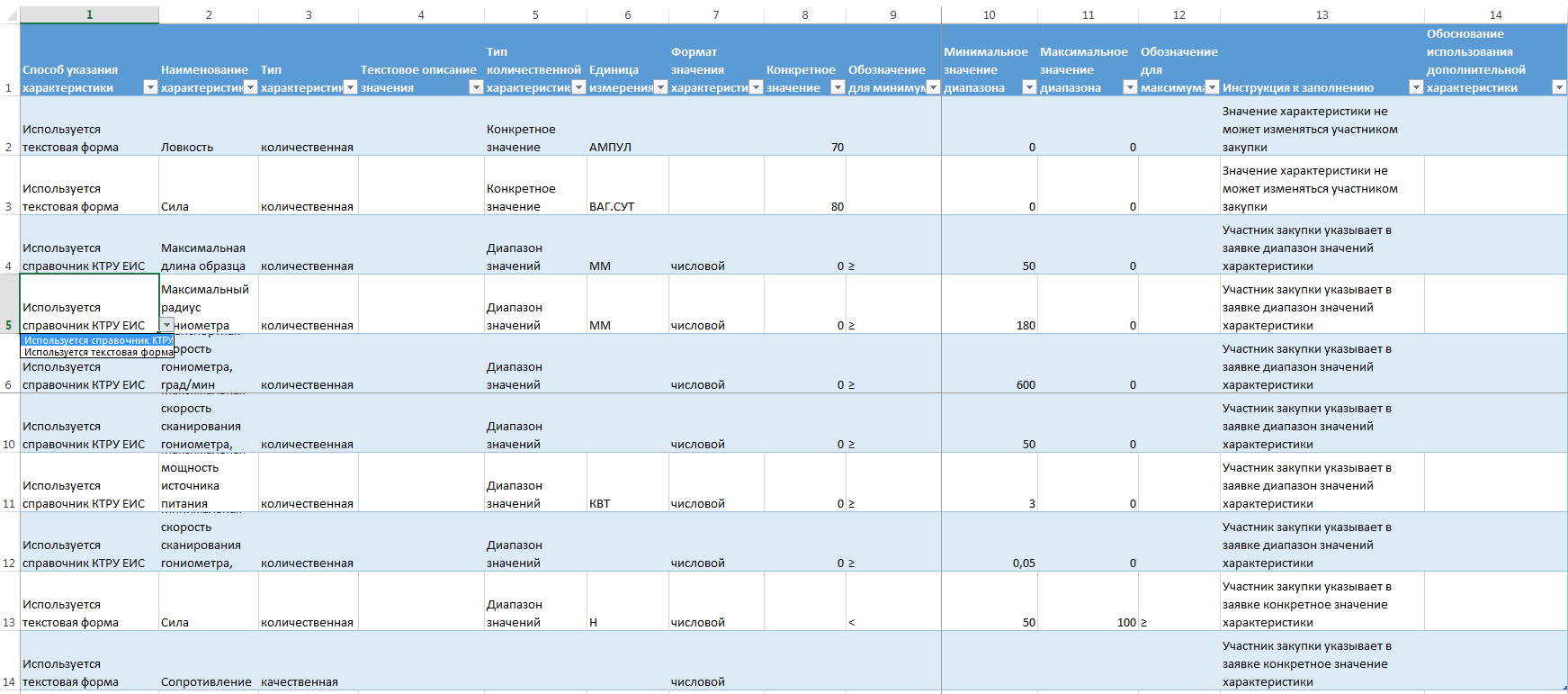Open filter for 'Способ указания характеристики' column
The height and width of the screenshot is (694, 1568).
pos(150,87)
